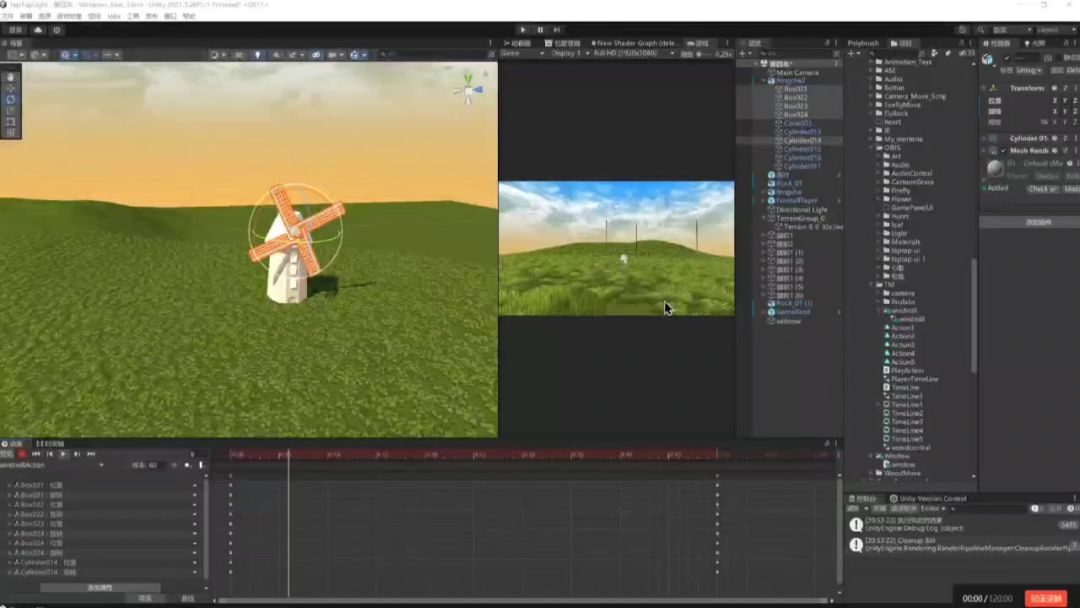Viewport: 1080px width, 608px height.
Task: Click the cloud icon in the top toolbar
Action: [39, 30]
